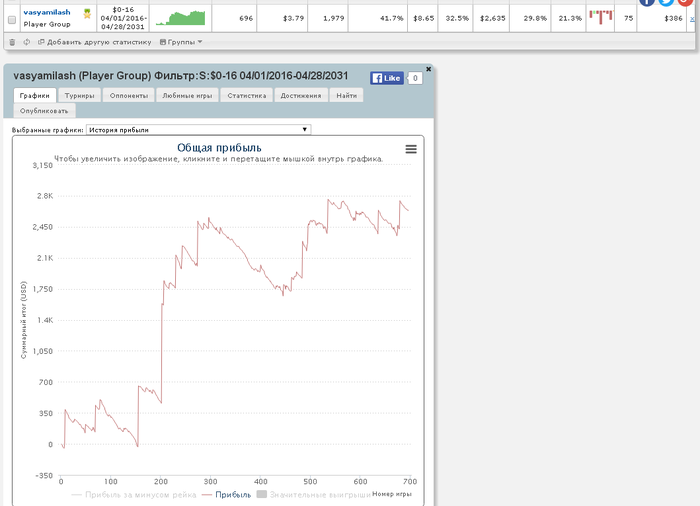
Task: Click 'Добавить другую статистику' button
Action: 95,42
